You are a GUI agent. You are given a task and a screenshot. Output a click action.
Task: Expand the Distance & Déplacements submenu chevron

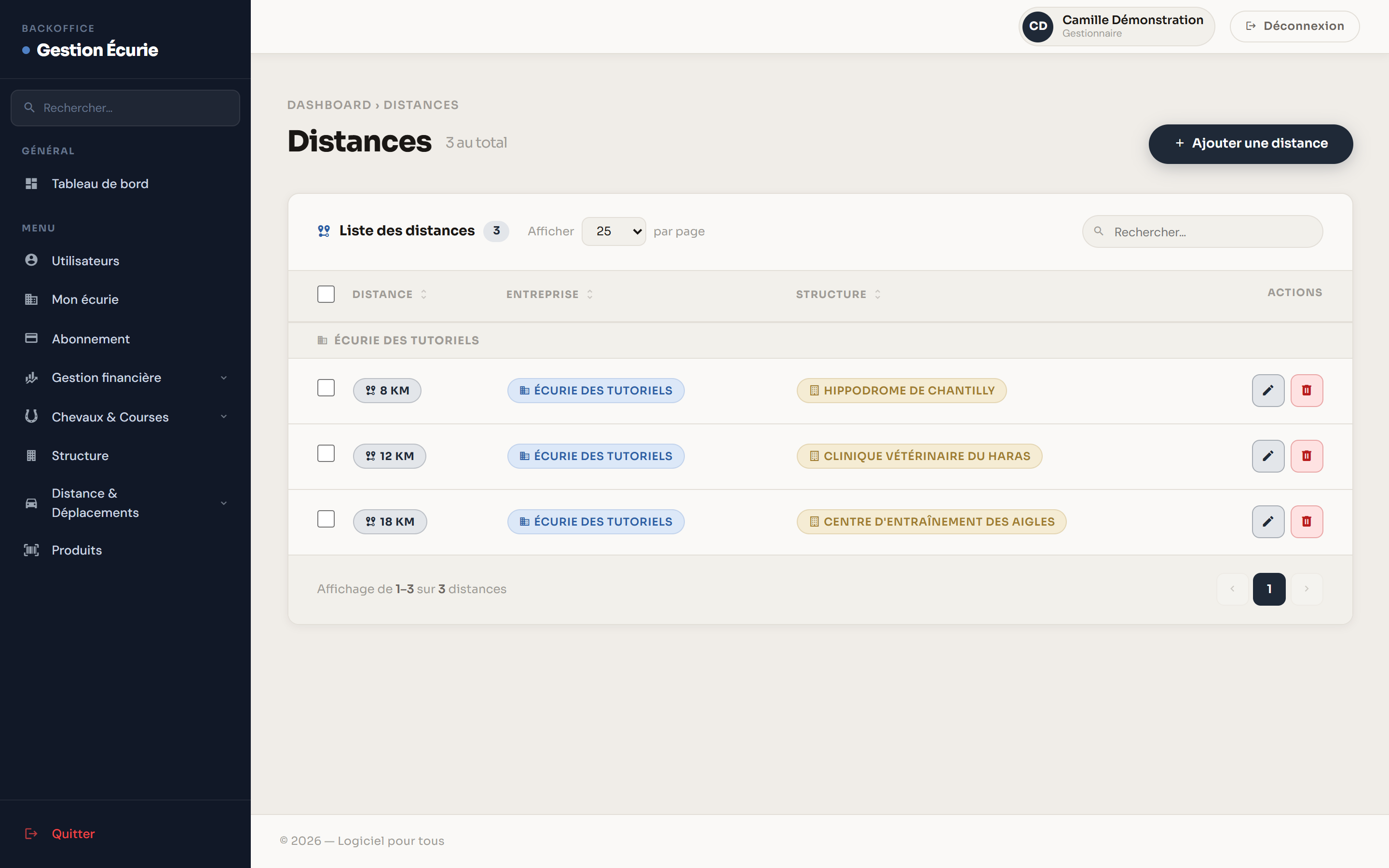(224, 503)
